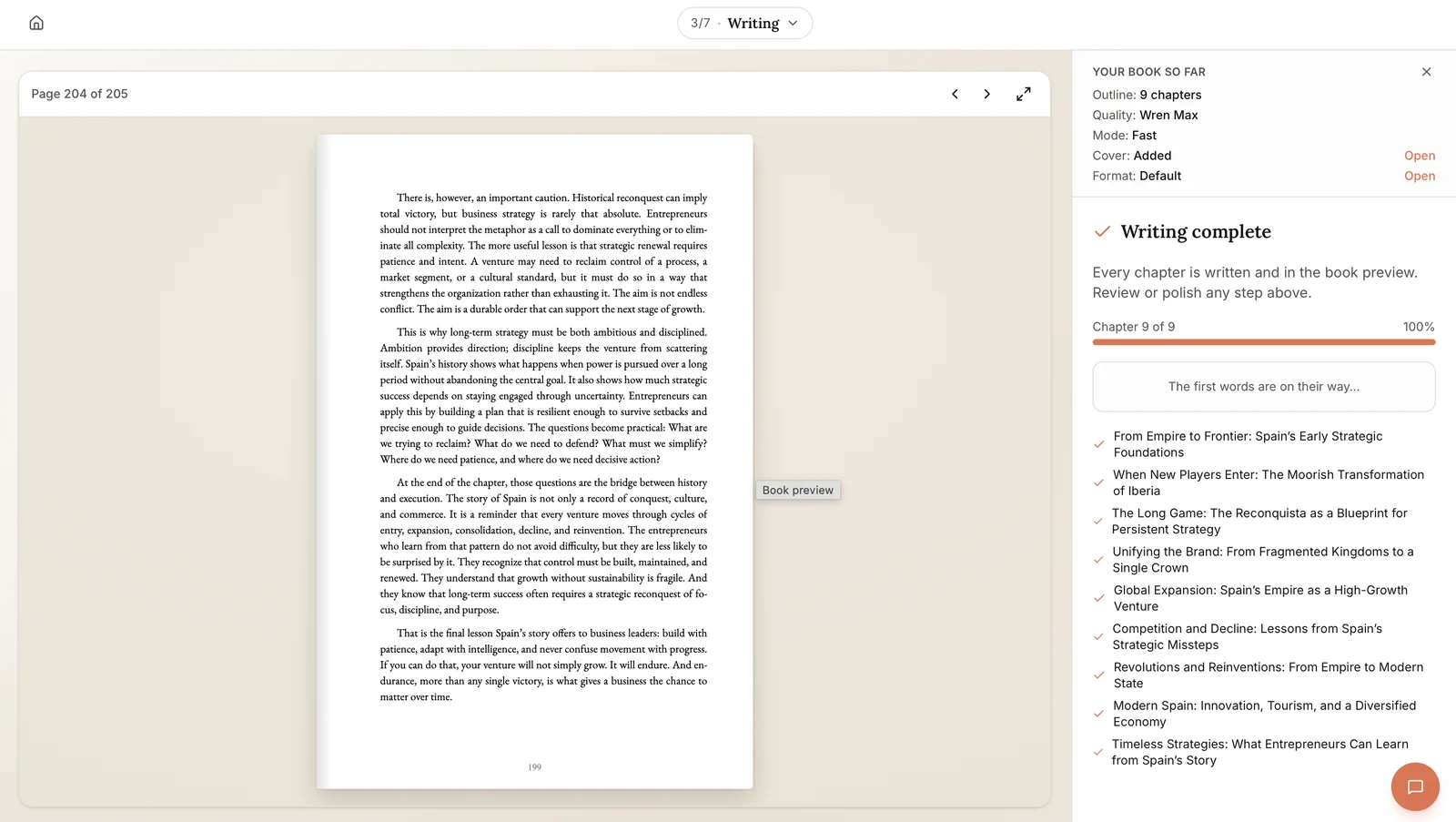Open the 3/7 Writing step dropdown
This screenshot has width=1456, height=822.
(744, 23)
